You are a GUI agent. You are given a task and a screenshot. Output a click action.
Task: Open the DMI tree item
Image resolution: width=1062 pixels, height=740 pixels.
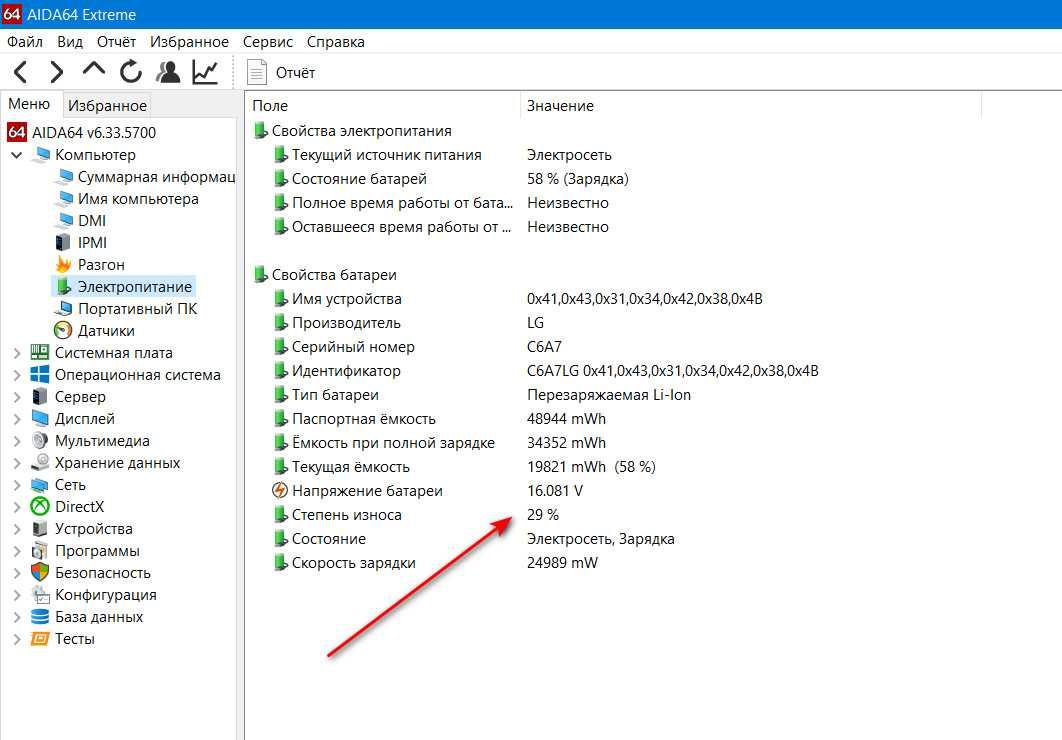[91, 221]
